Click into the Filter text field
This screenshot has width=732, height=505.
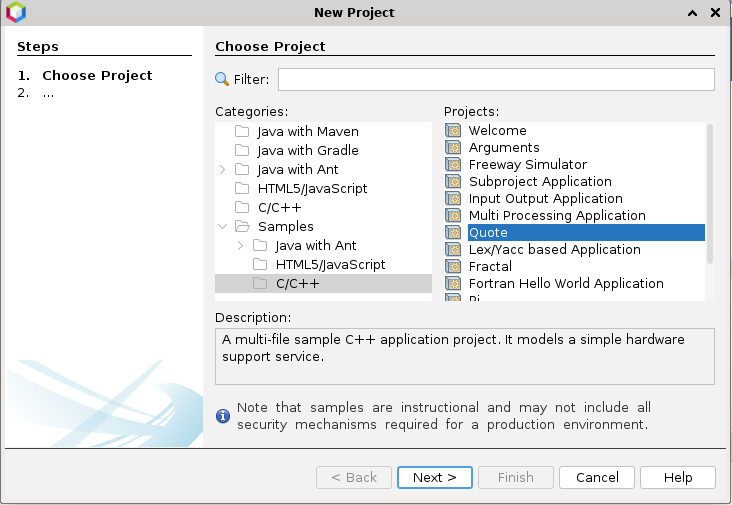496,79
